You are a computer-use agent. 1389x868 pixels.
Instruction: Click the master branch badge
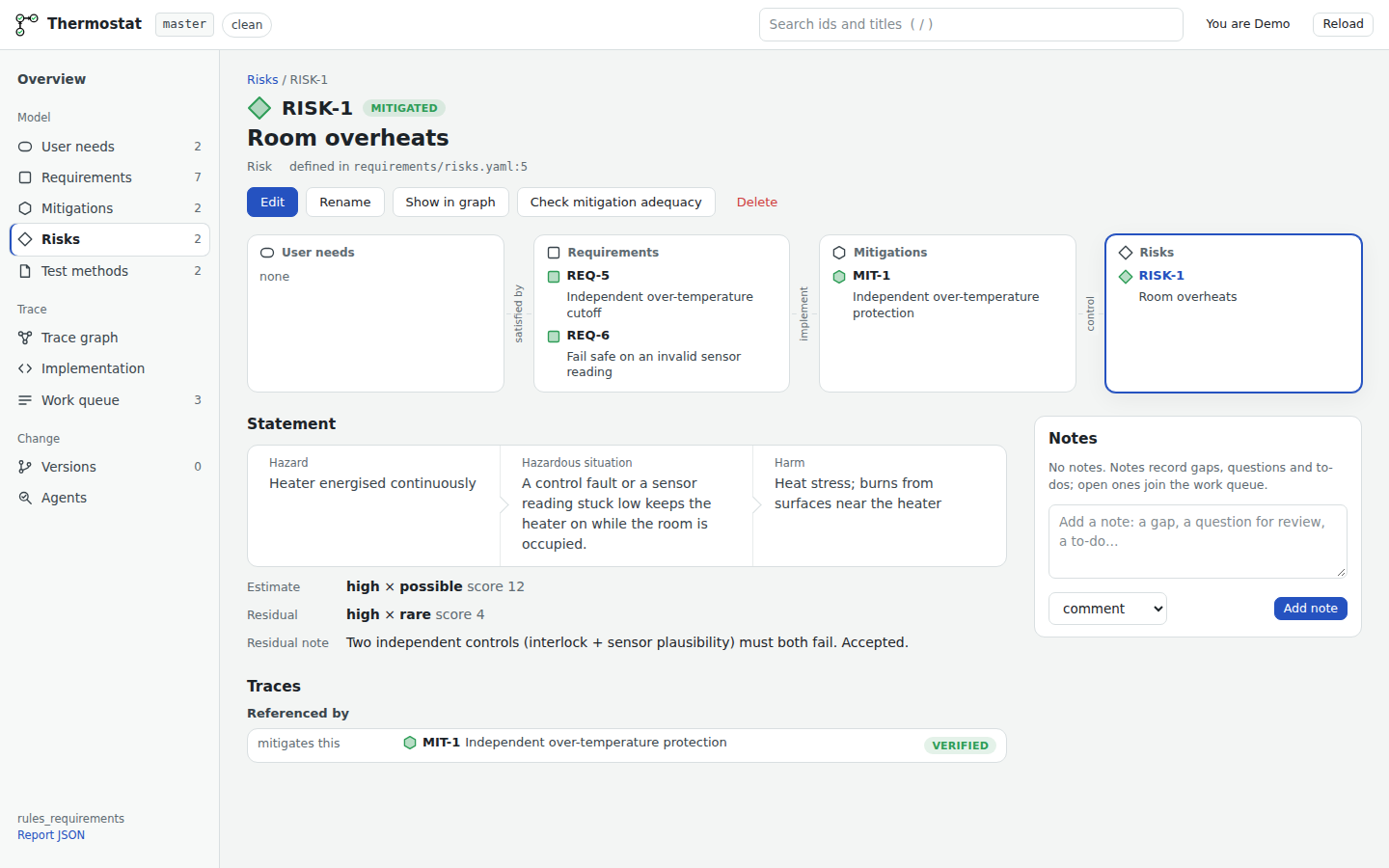tap(184, 24)
